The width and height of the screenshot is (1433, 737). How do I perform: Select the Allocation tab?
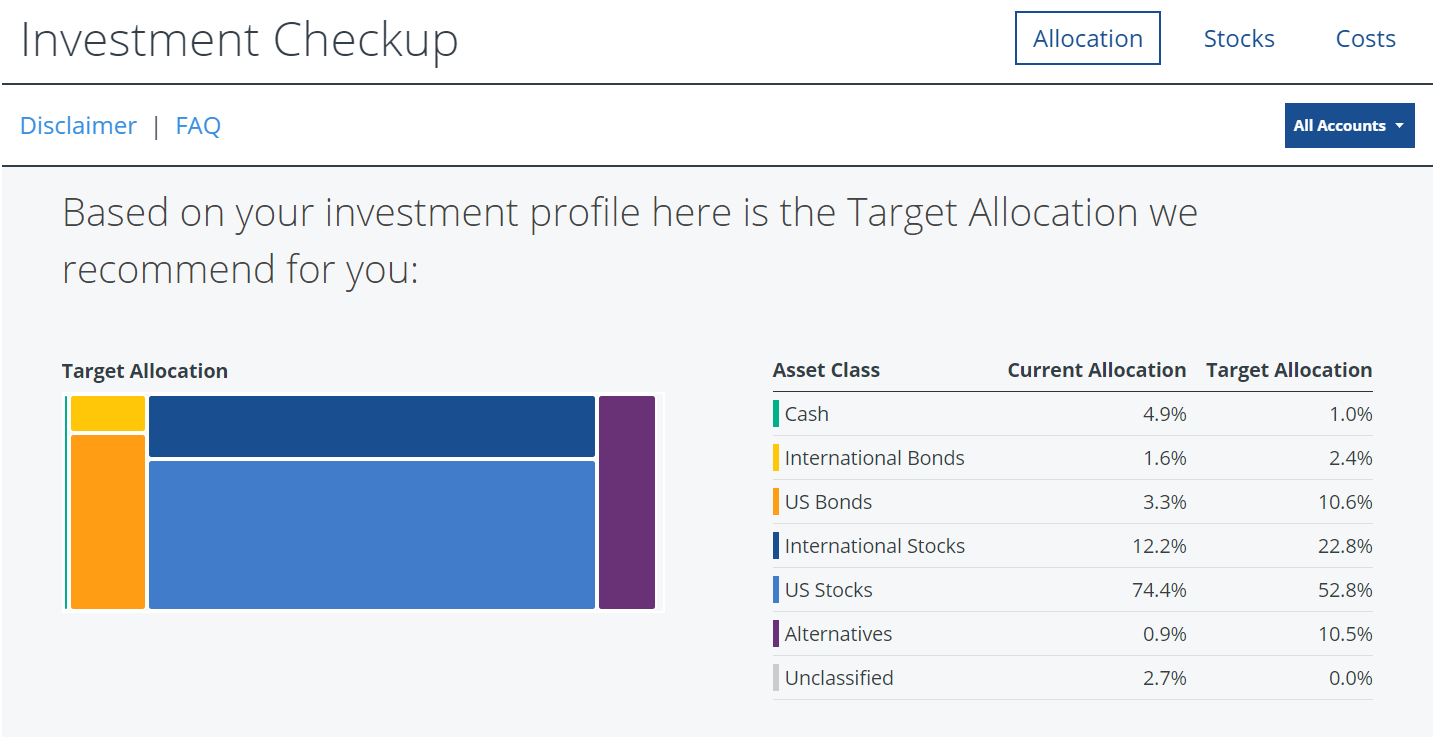(x=1088, y=38)
